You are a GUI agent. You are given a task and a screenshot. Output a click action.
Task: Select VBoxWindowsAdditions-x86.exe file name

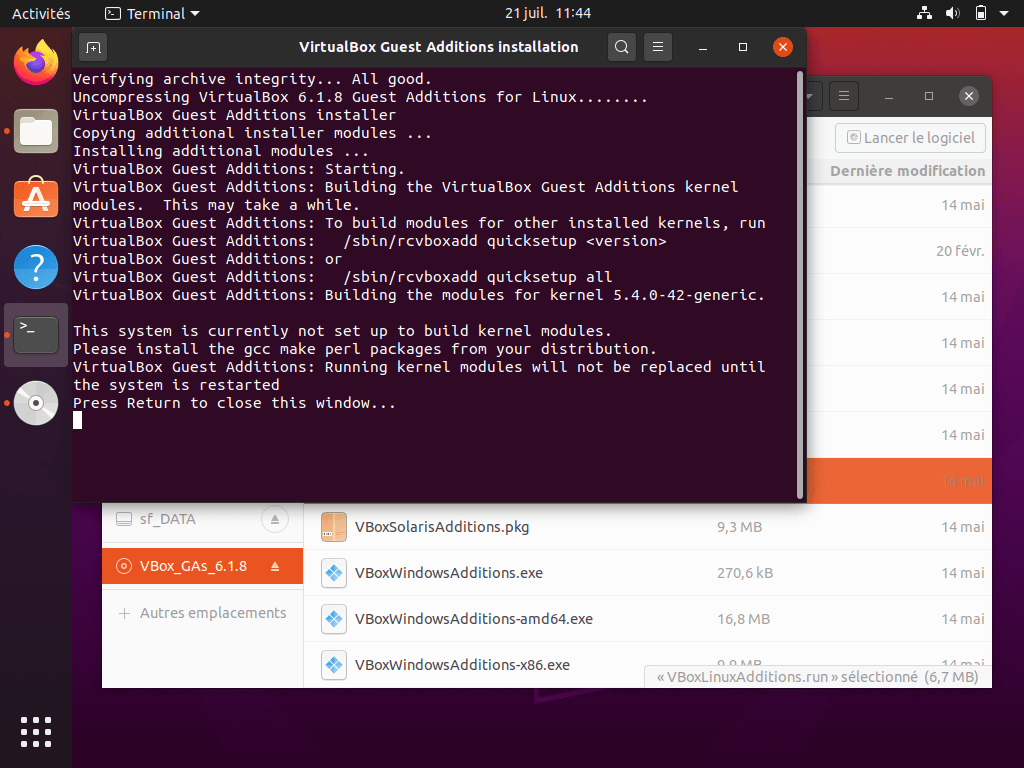462,665
